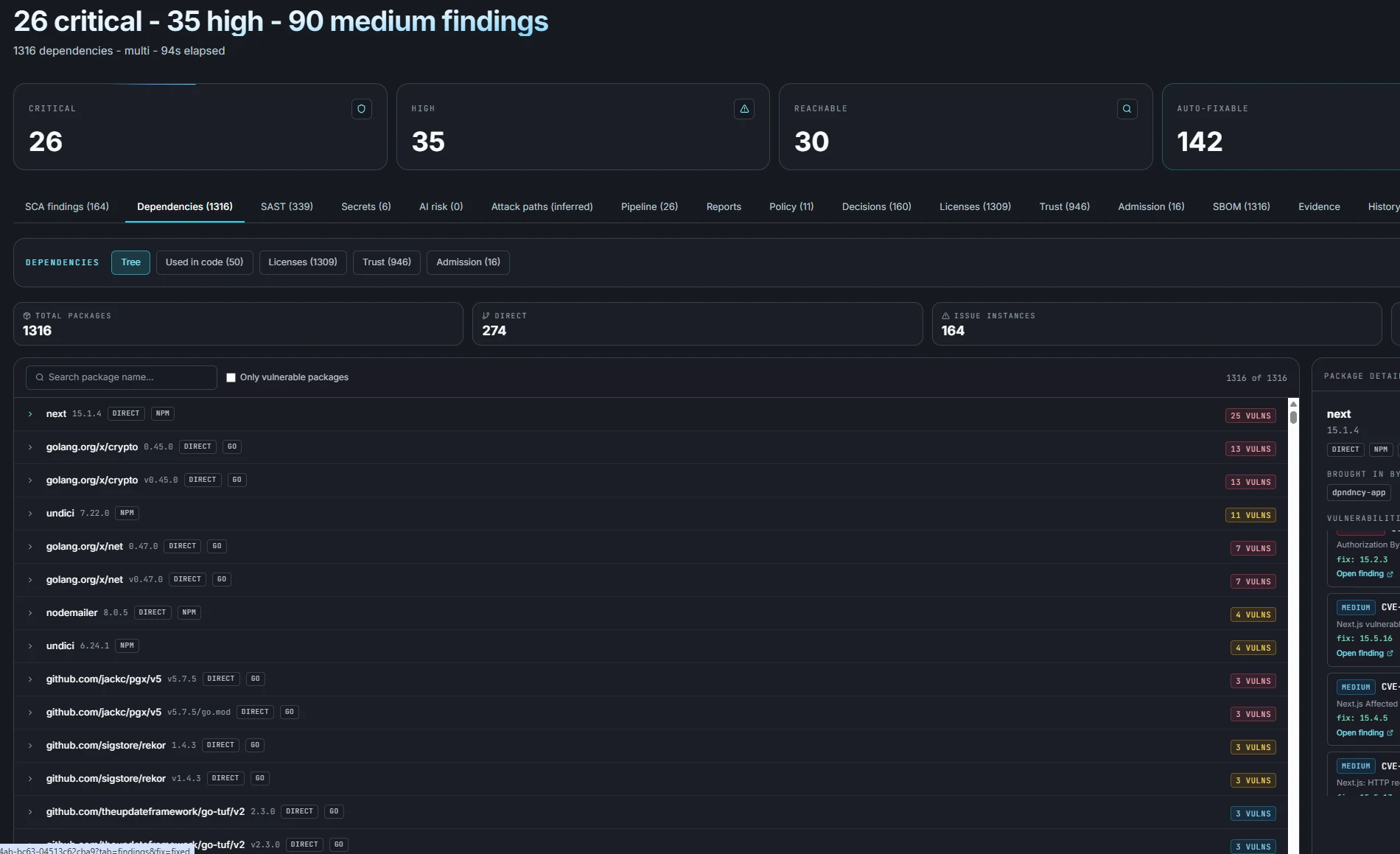This screenshot has width=1400, height=854.
Task: Open the SBOM (1316) tab
Action: [x=1242, y=207]
